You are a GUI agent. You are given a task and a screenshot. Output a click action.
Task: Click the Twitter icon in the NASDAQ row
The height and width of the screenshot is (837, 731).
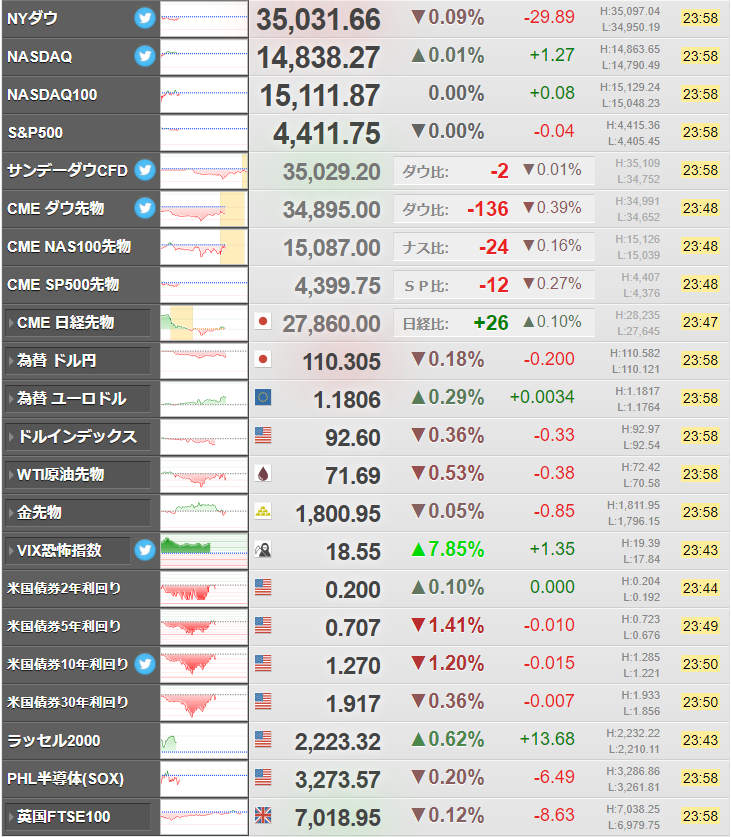point(145,56)
